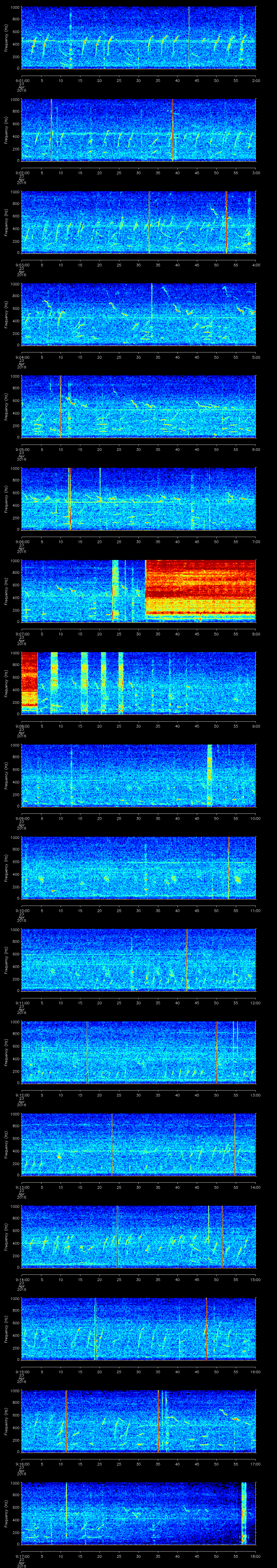Click the '9:11:00' start time label
The height and width of the screenshot is (1568, 277).
coord(22,1003)
